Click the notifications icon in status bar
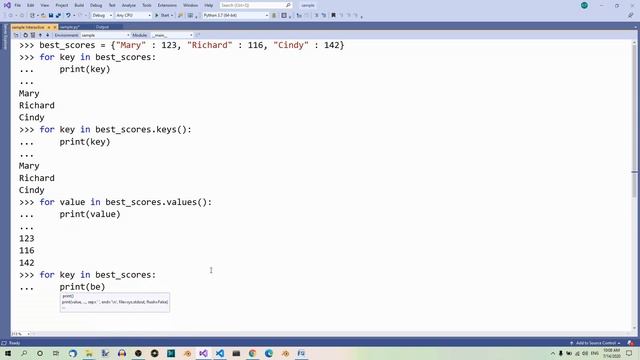 point(631,343)
